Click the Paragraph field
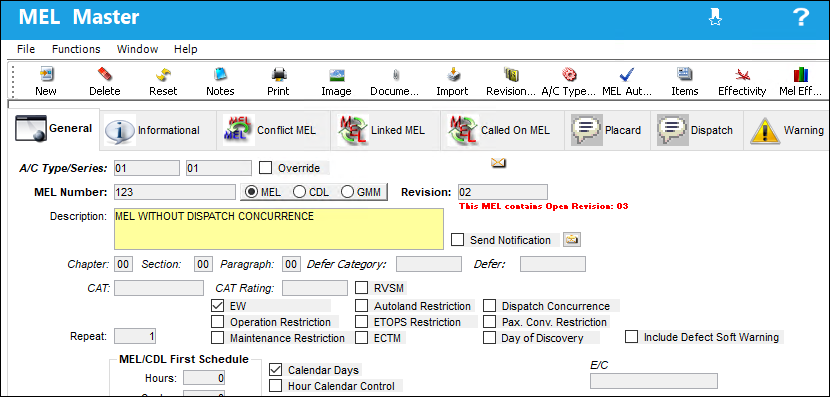 292,264
